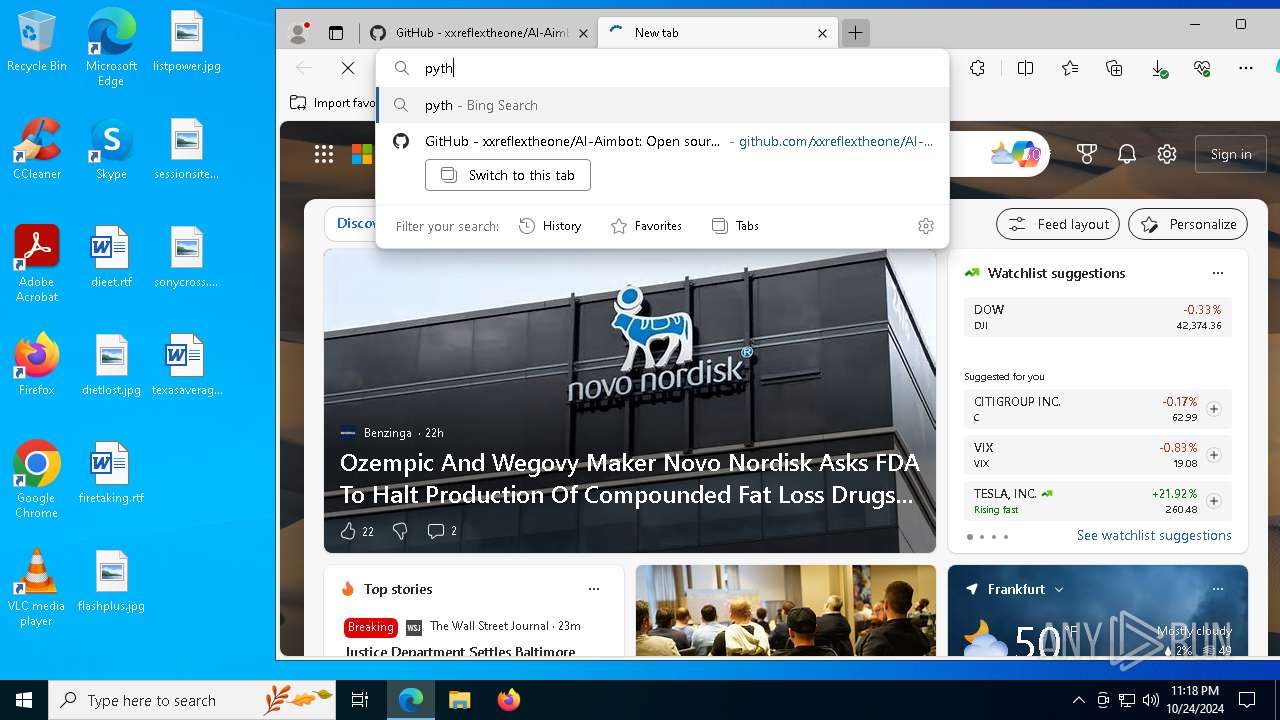This screenshot has width=1280, height=720.
Task: Open Task View on the taskbar
Action: (x=360, y=700)
